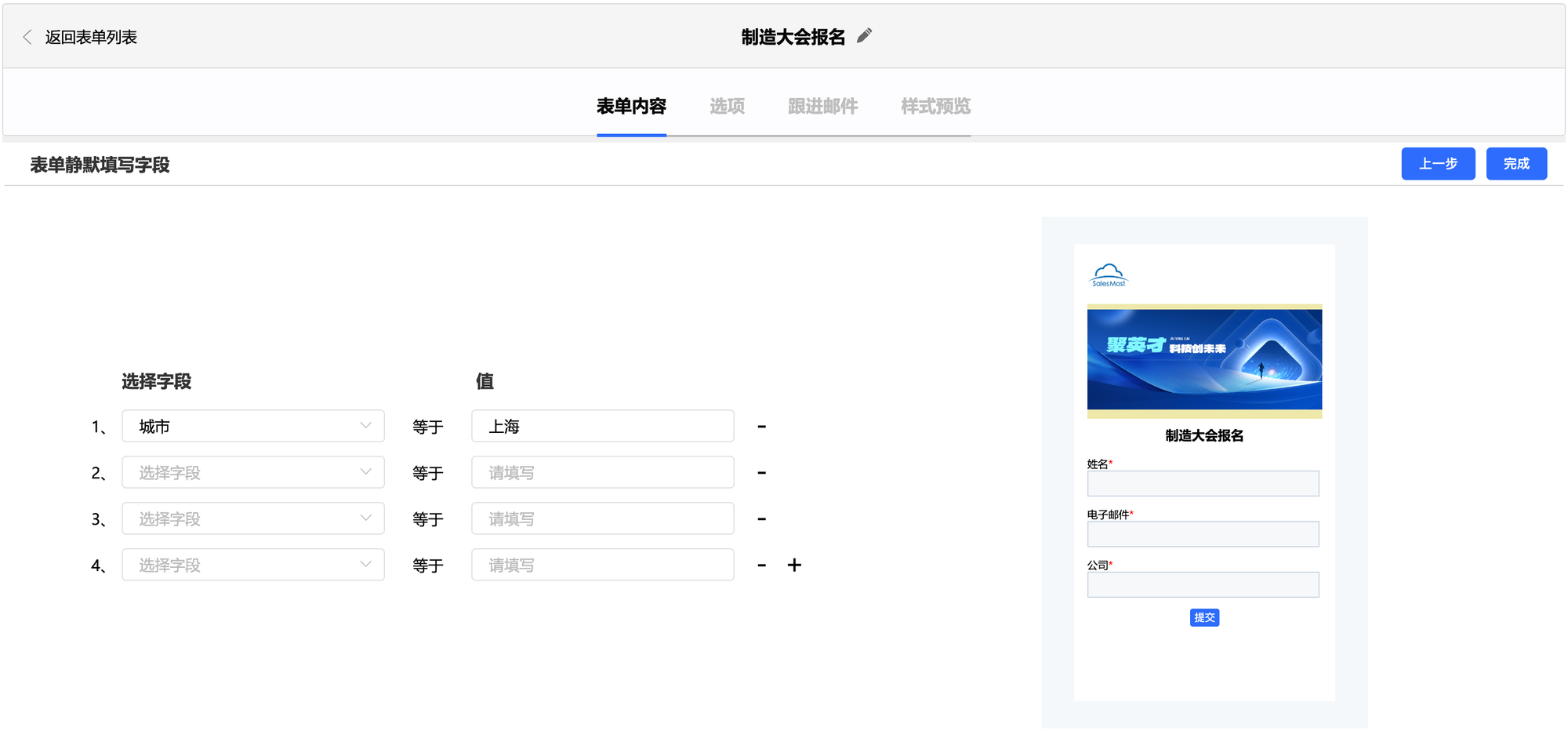Open the 跟进邮件 tab
The height and width of the screenshot is (731, 1568).
tap(822, 106)
